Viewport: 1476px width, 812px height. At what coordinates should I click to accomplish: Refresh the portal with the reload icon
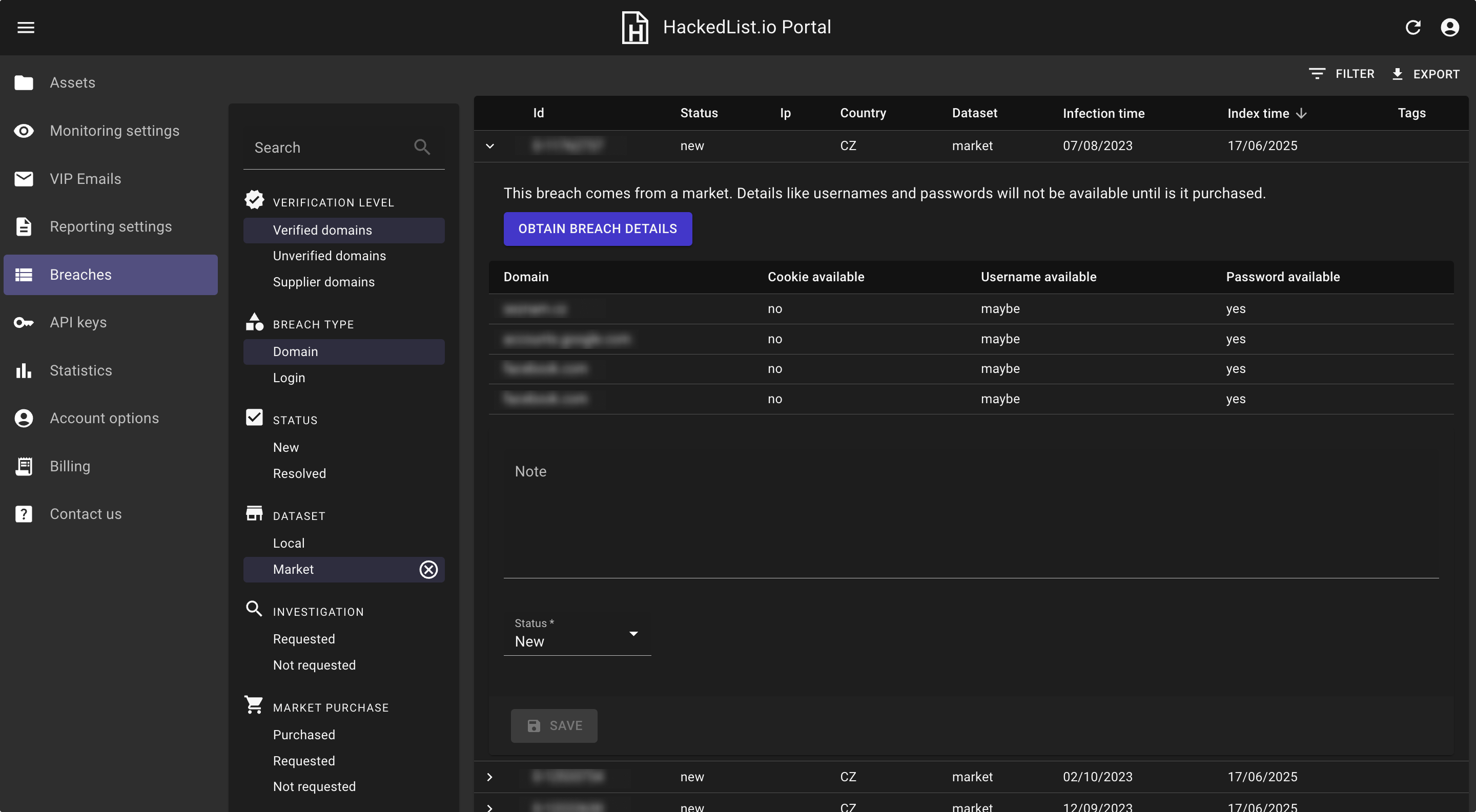pos(1413,27)
